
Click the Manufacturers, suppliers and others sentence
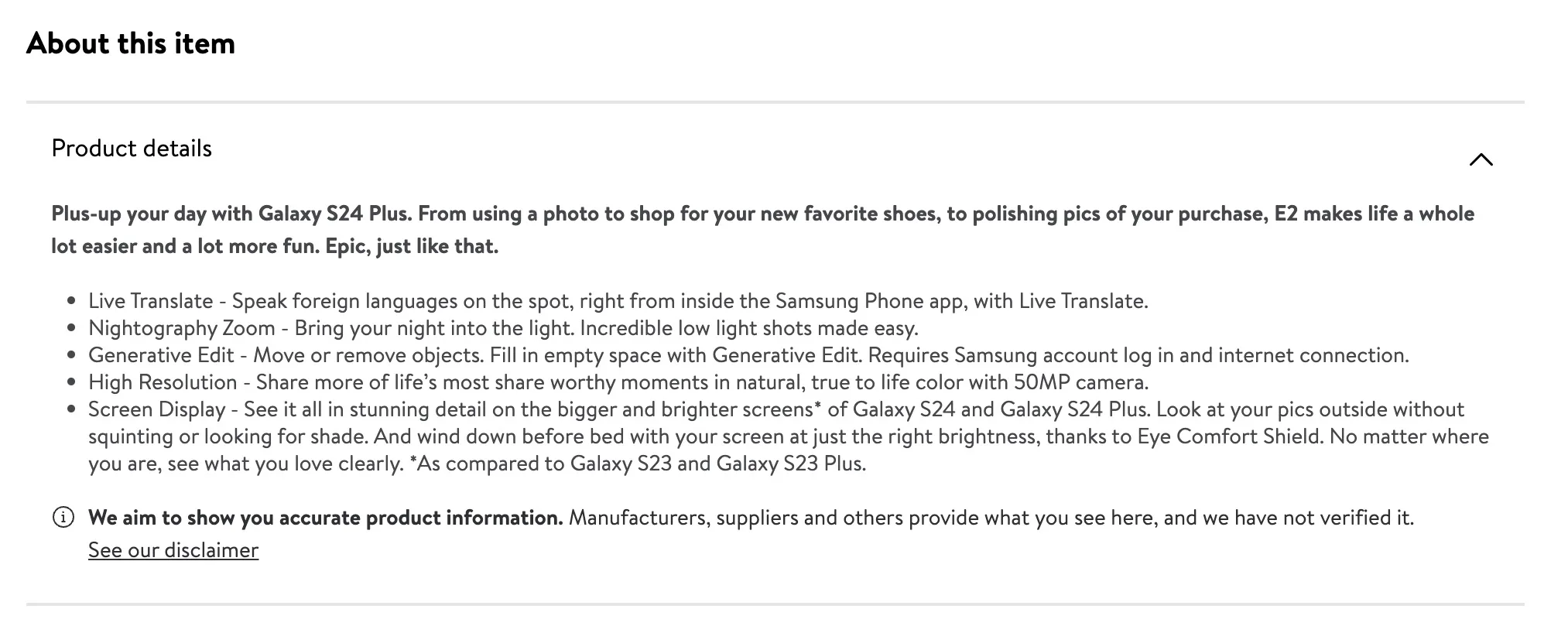click(x=991, y=518)
